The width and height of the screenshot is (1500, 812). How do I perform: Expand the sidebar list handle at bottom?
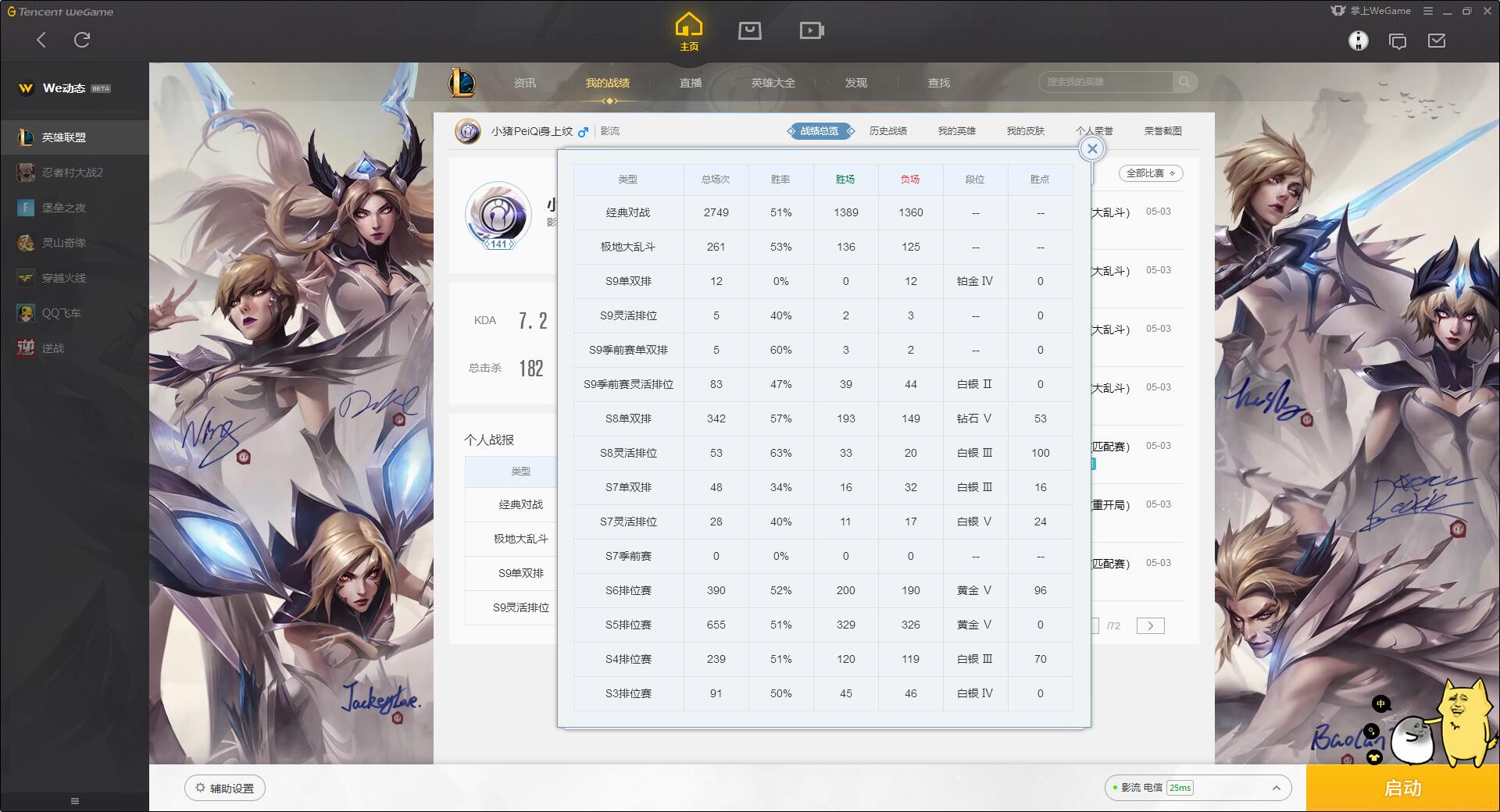coord(75,801)
